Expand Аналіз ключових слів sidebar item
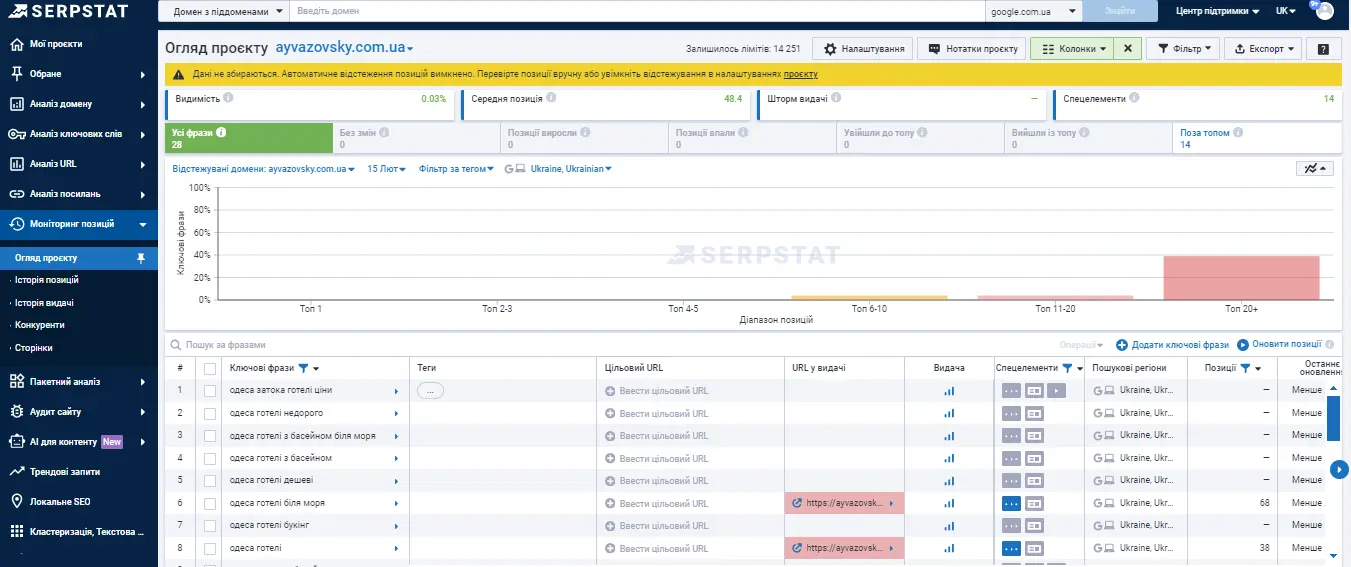The width and height of the screenshot is (1351, 567). tap(79, 134)
